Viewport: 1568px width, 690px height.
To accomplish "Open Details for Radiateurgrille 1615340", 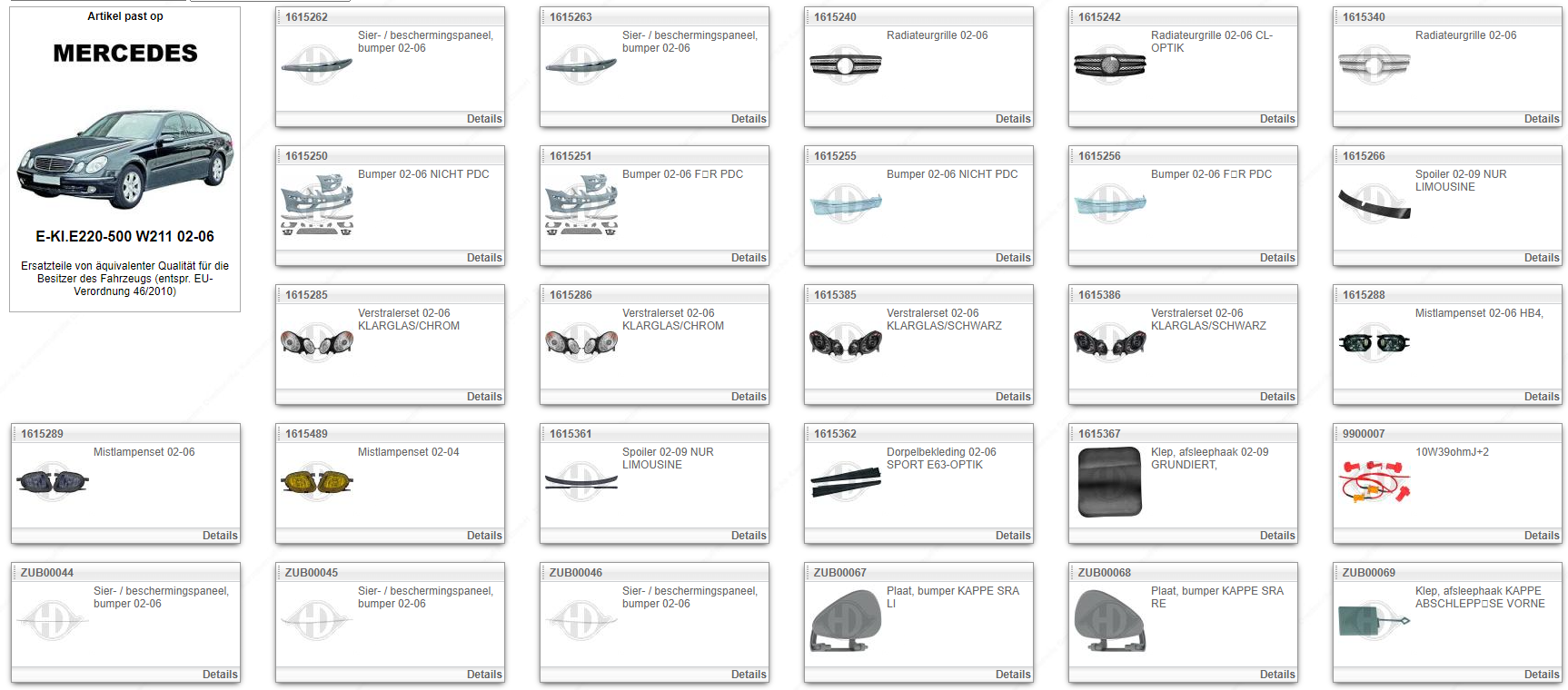I will (1542, 119).
